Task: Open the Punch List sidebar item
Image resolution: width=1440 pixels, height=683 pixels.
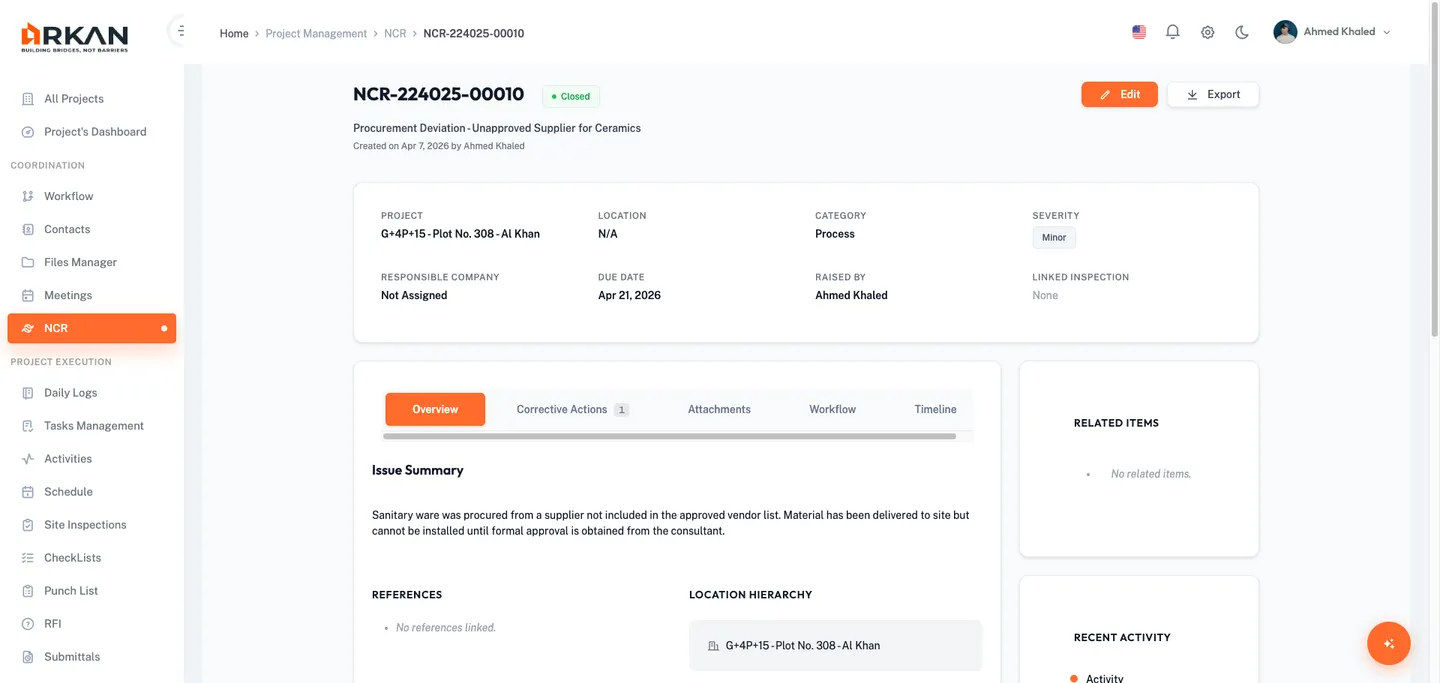Action: (71, 591)
